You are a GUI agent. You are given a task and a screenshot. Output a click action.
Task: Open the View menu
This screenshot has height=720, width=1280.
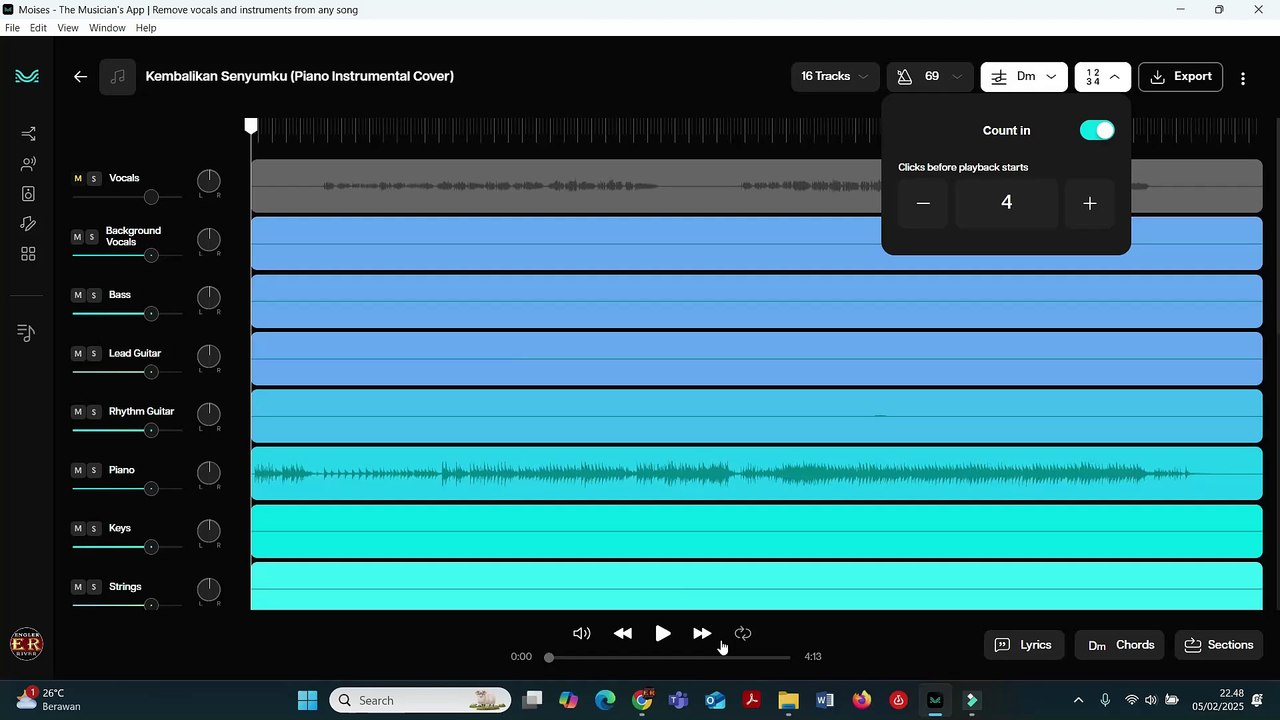68,28
